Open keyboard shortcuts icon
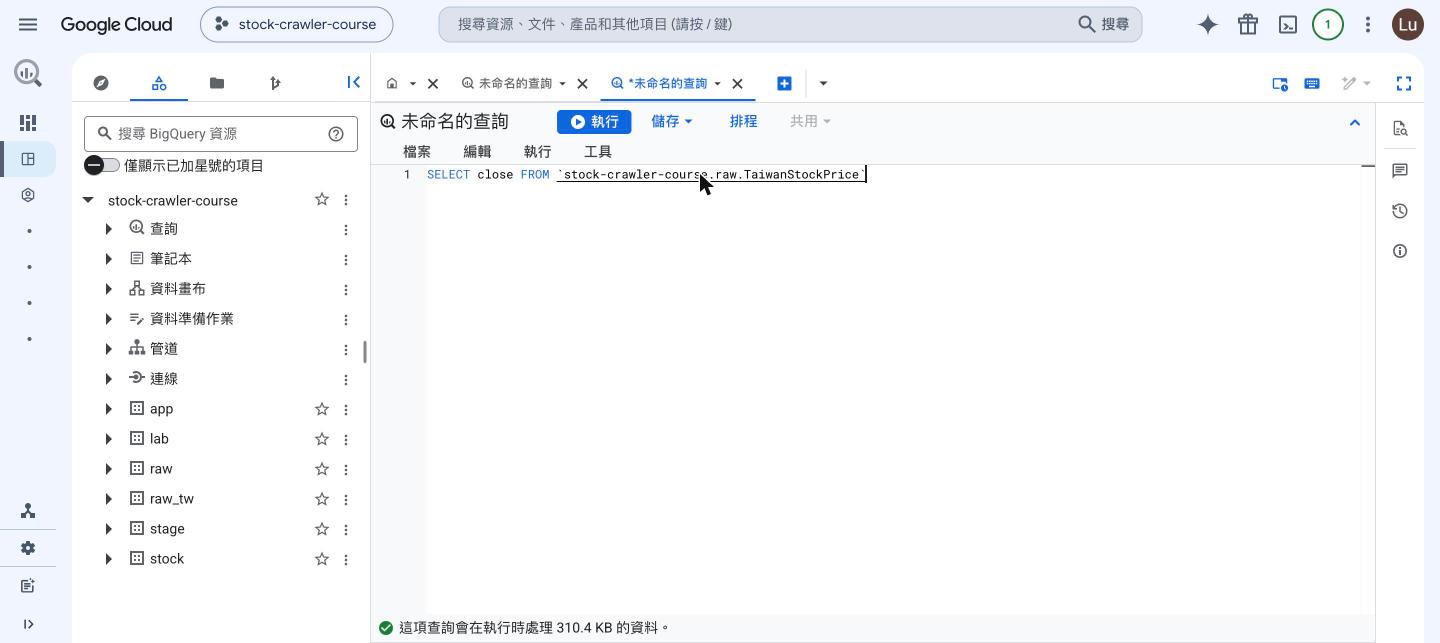1440x643 pixels. (x=1312, y=83)
